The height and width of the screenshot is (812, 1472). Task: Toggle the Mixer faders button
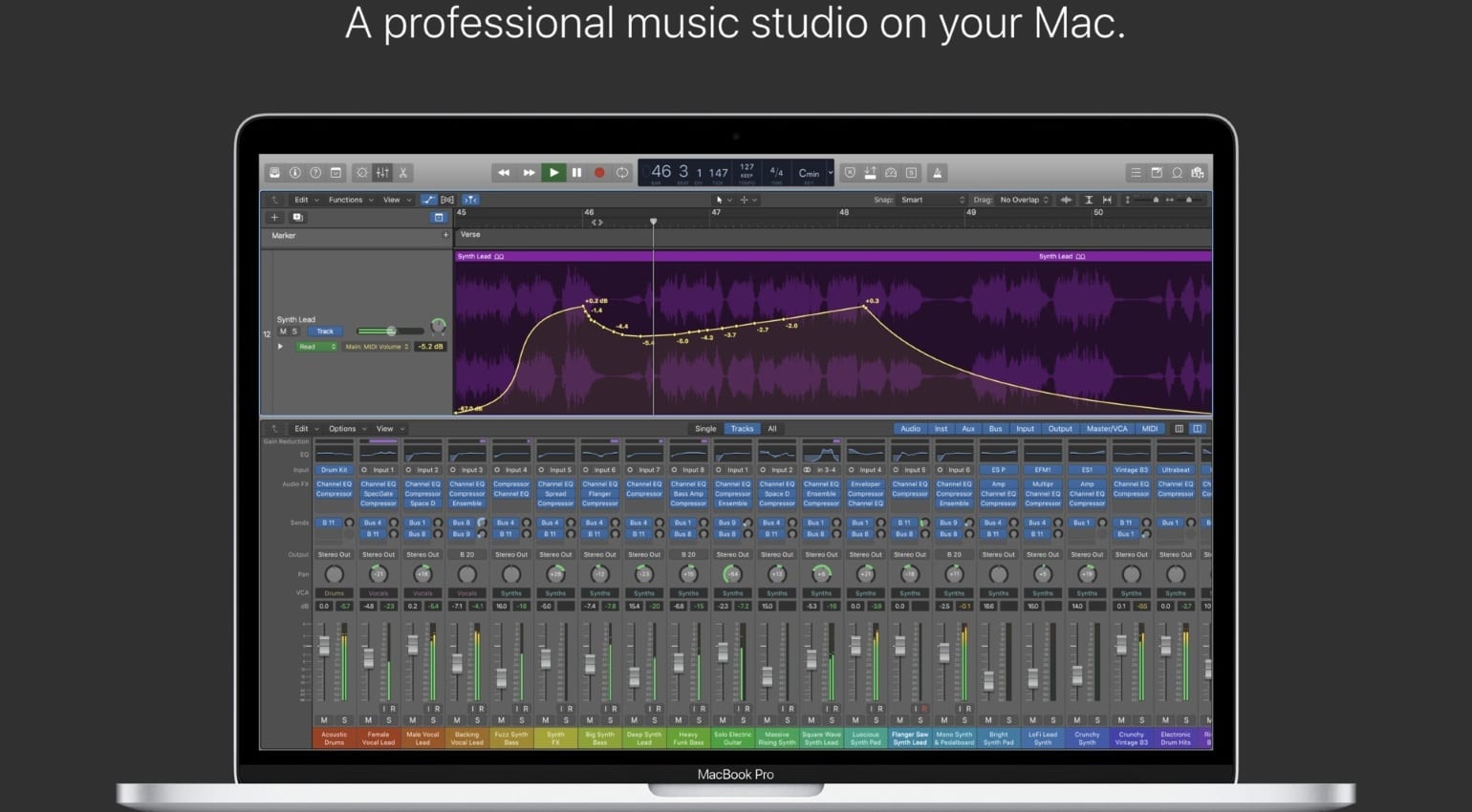[382, 173]
